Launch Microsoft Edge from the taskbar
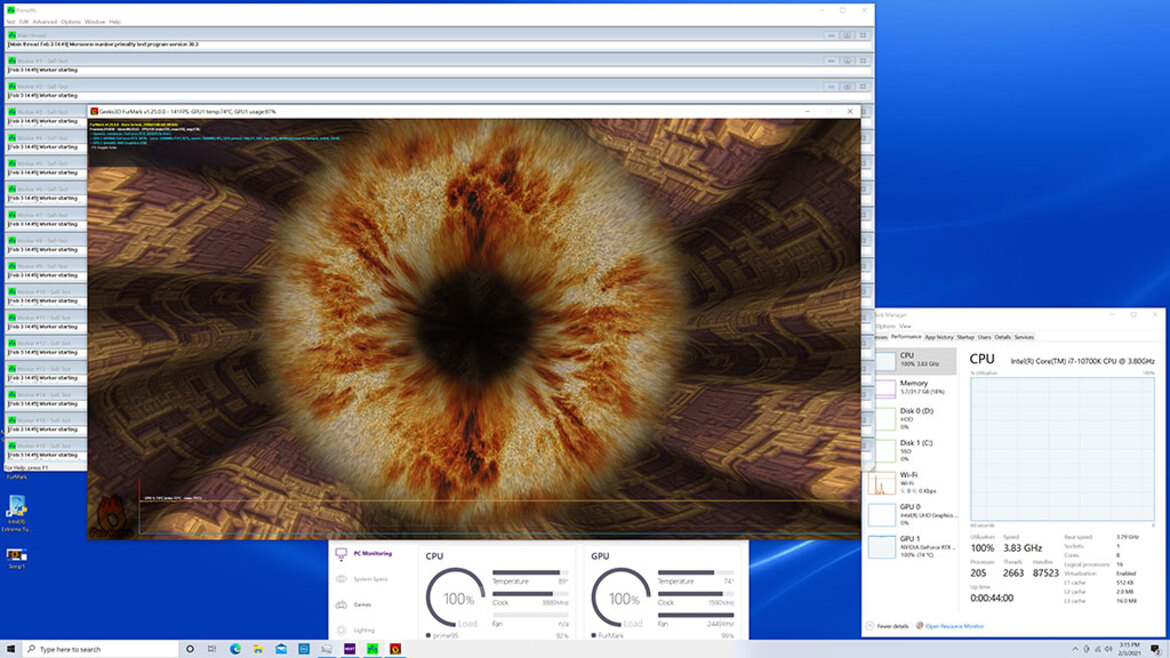1170x658 pixels. pyautogui.click(x=235, y=649)
